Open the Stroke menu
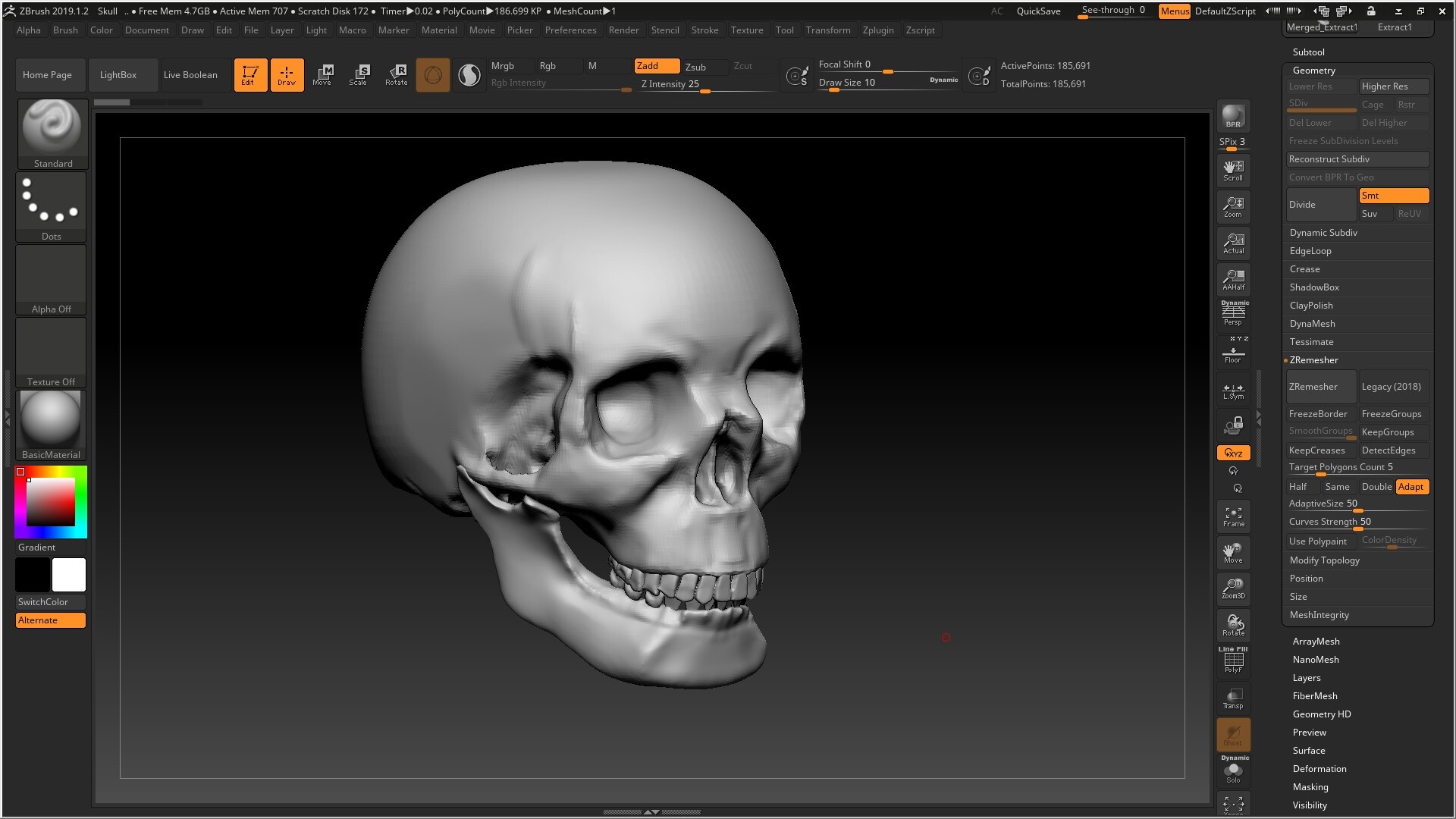Image resolution: width=1456 pixels, height=819 pixels. pos(704,30)
